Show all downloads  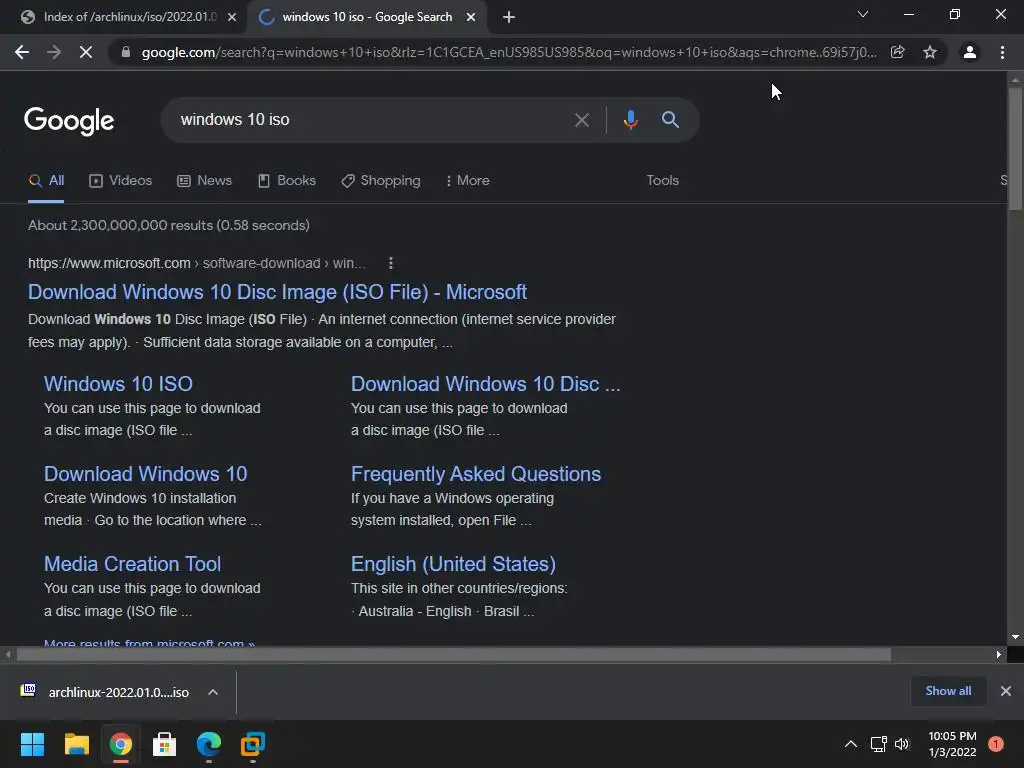(x=948, y=691)
